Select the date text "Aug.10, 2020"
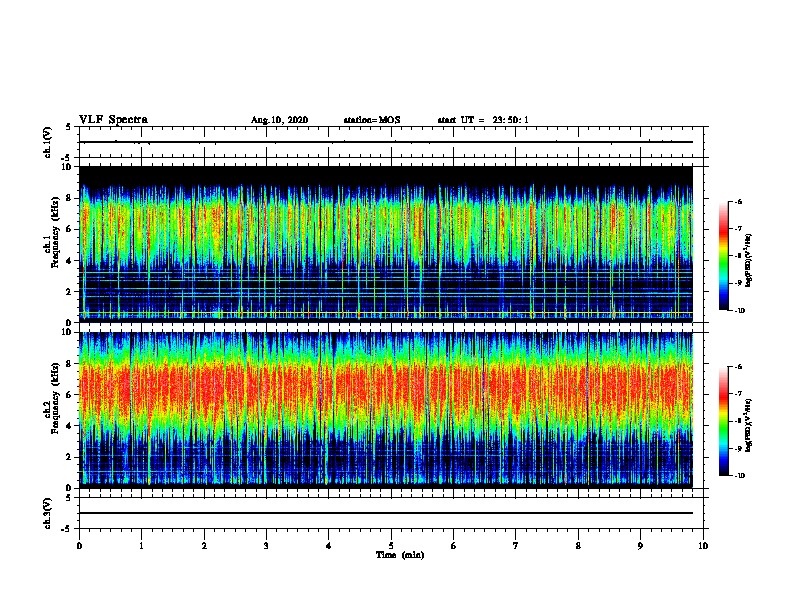This screenshot has height=612, width=792. 279,120
